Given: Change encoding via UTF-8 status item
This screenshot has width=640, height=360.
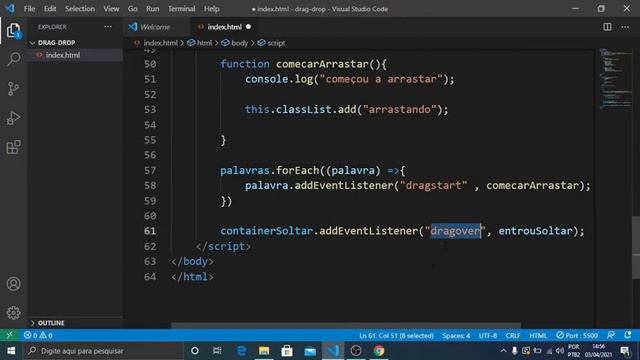Looking at the screenshot, I should click(x=488, y=336).
